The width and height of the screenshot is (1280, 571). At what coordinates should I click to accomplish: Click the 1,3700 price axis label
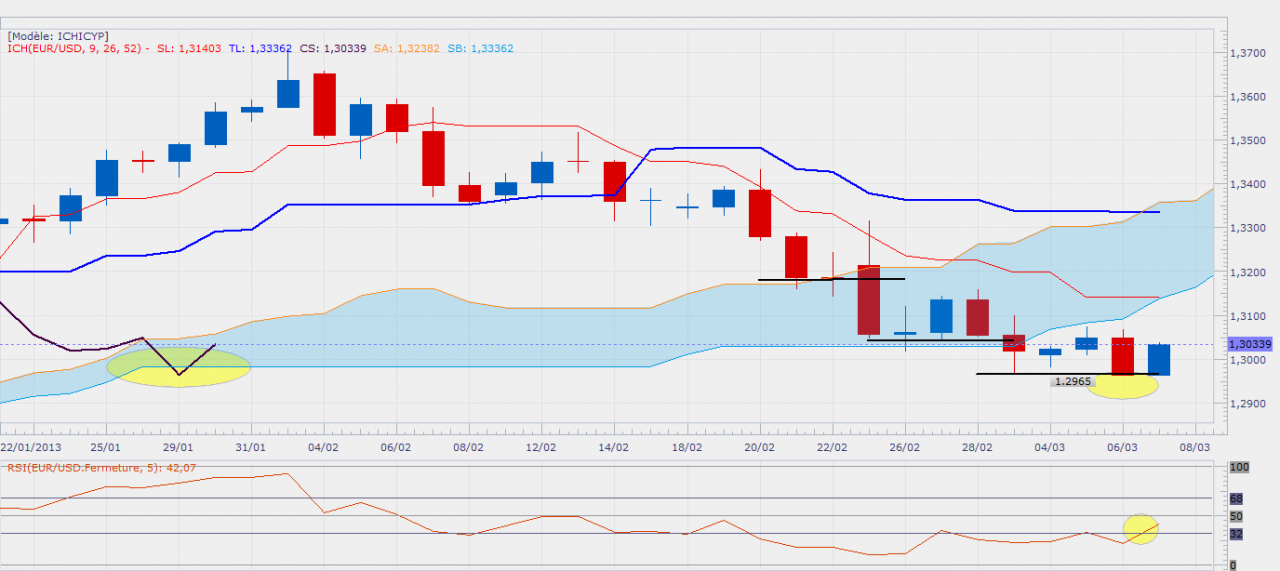point(1248,52)
